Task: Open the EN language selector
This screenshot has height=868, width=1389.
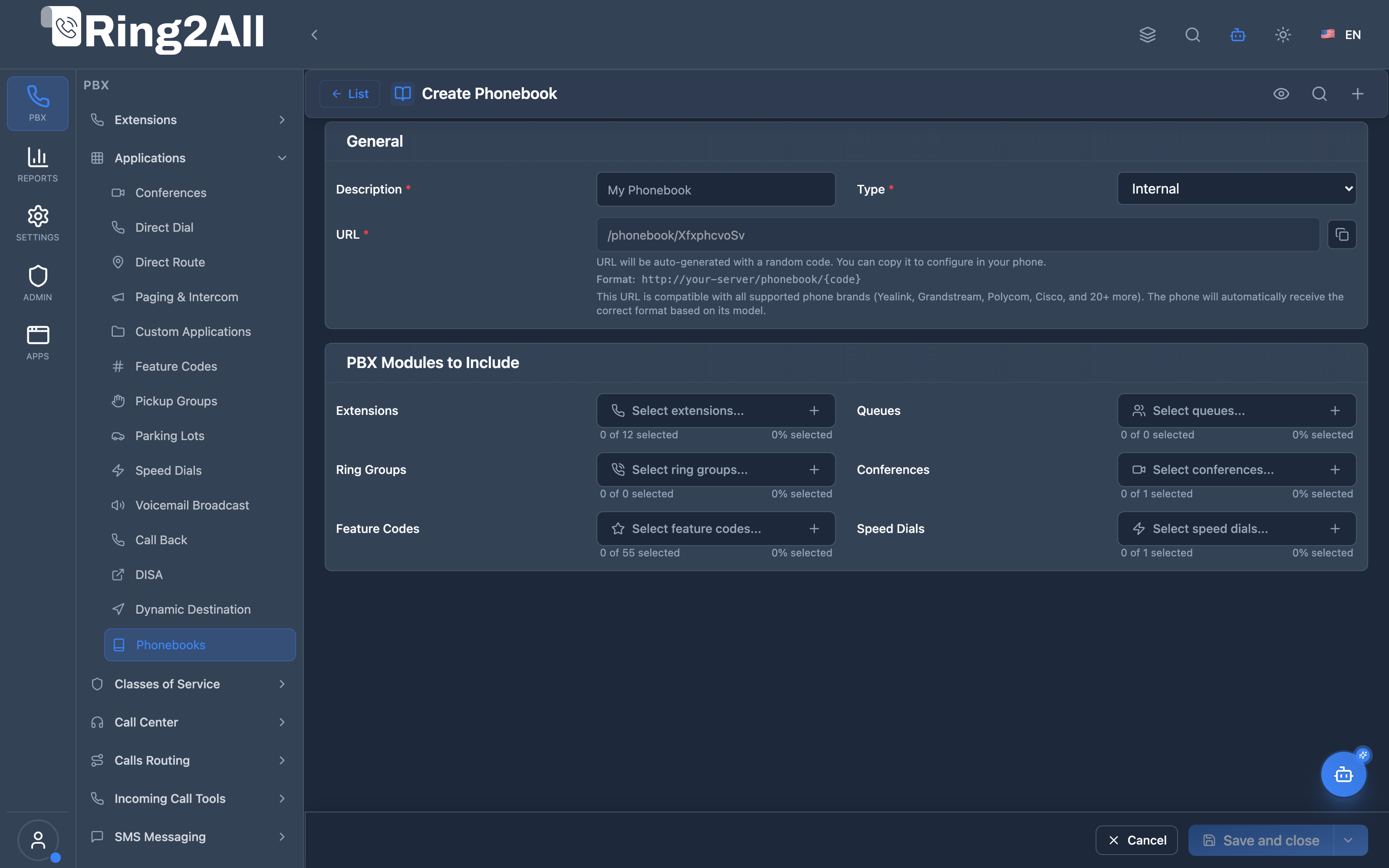Action: (x=1341, y=34)
